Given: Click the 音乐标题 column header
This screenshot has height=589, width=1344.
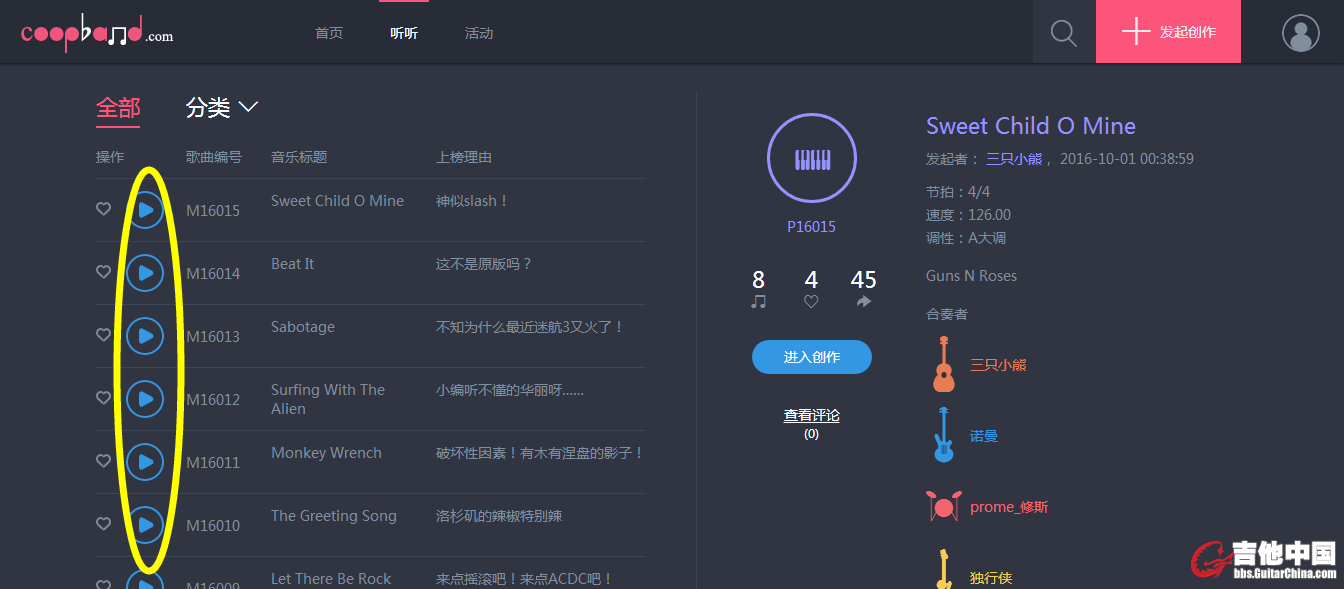Looking at the screenshot, I should (x=299, y=157).
